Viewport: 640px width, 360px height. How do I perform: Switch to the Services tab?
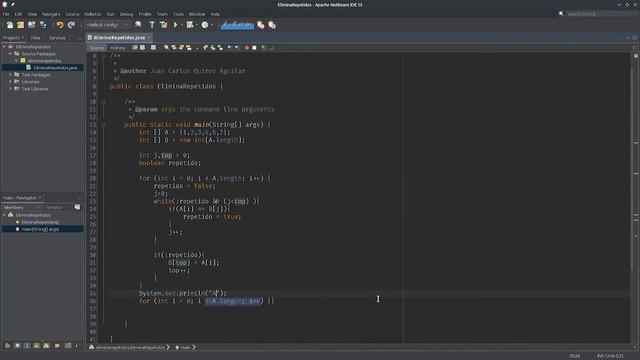click(57, 38)
